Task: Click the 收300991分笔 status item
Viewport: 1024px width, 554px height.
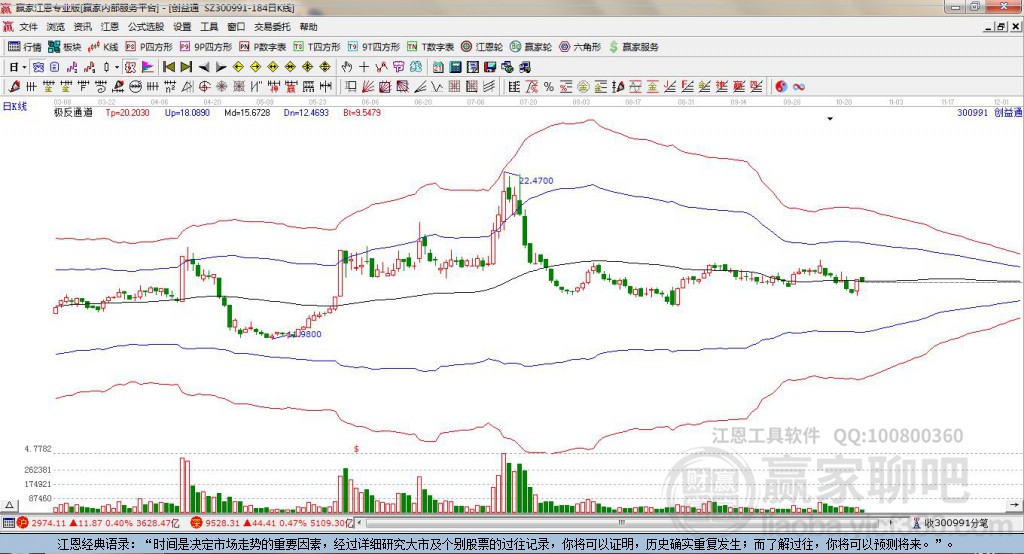Action: (951, 523)
